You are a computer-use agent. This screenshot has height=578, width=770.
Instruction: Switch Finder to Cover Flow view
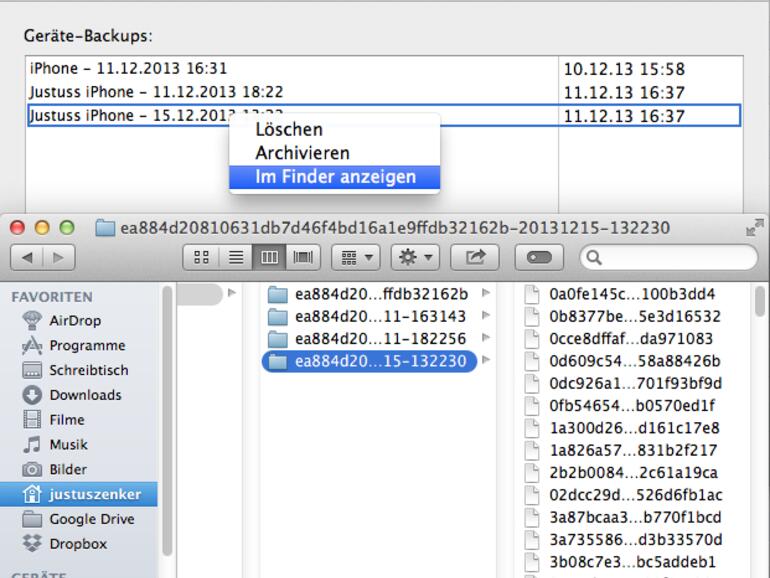click(x=303, y=257)
